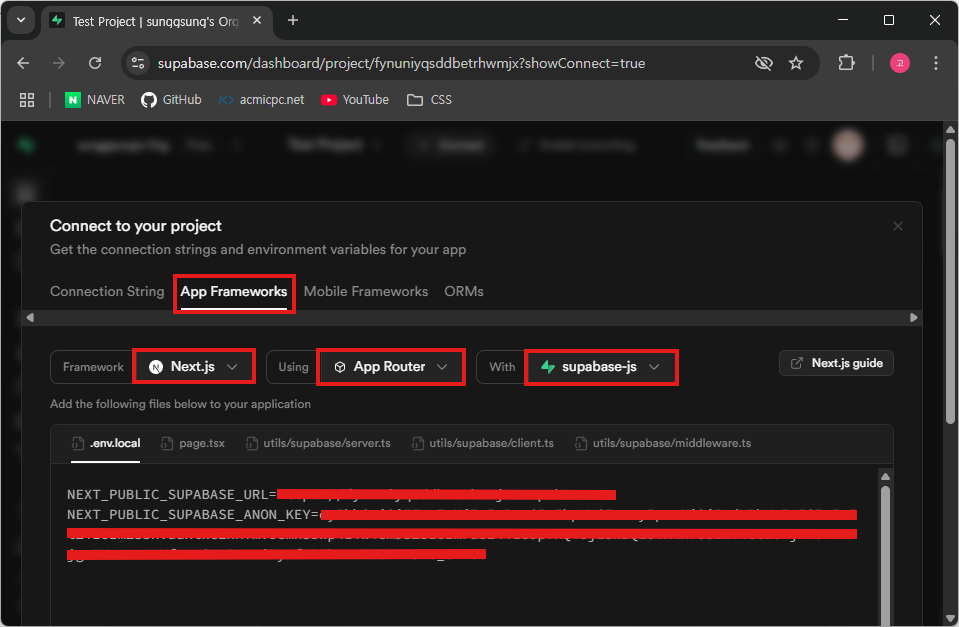Open site information icon in address bar

pyautogui.click(x=138, y=63)
